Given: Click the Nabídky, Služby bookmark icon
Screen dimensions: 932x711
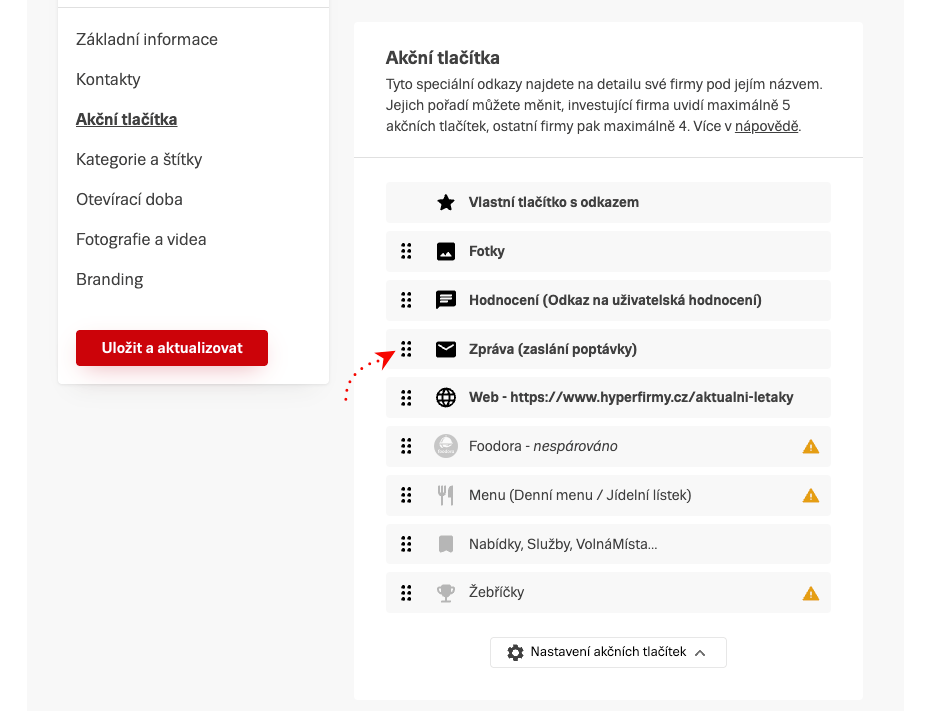Looking at the screenshot, I should (x=446, y=544).
